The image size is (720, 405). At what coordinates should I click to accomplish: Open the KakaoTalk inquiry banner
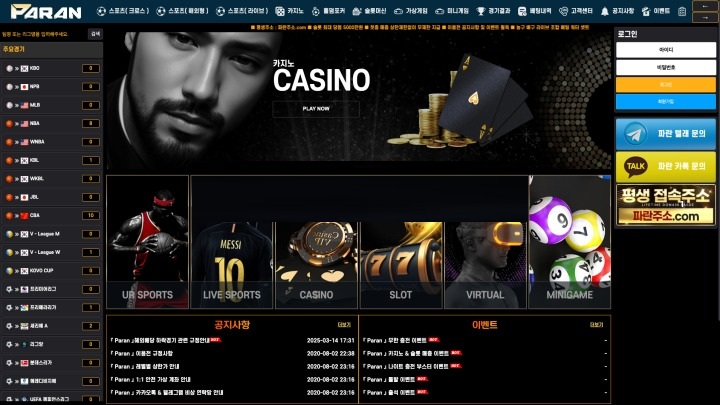point(665,166)
